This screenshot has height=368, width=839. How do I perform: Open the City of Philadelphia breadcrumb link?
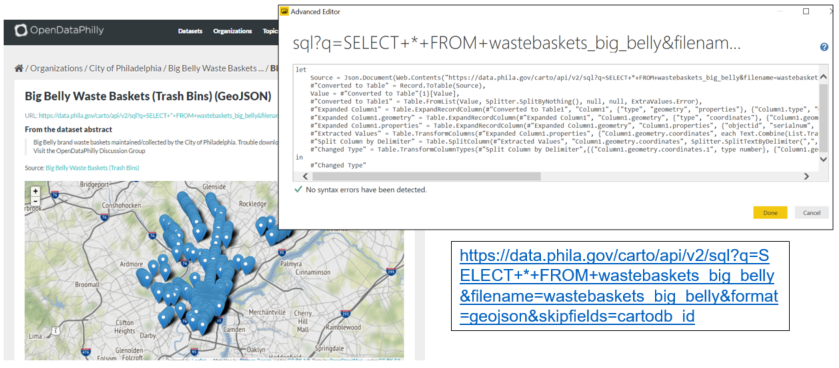[x=126, y=68]
